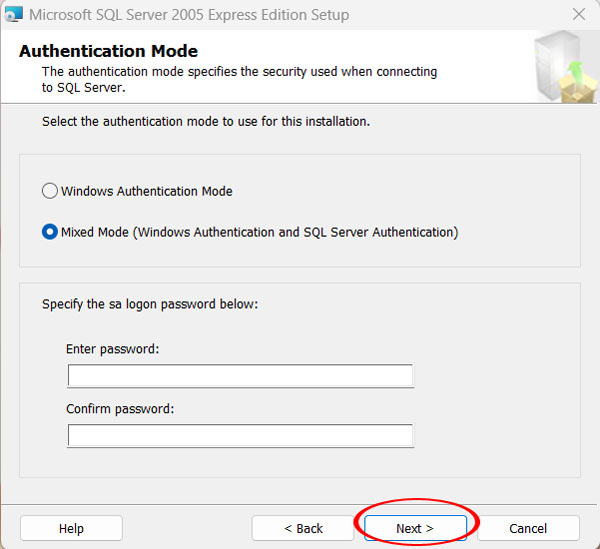This screenshot has height=549, width=600.
Task: Click the window title bar text
Action: pyautogui.click(x=189, y=15)
